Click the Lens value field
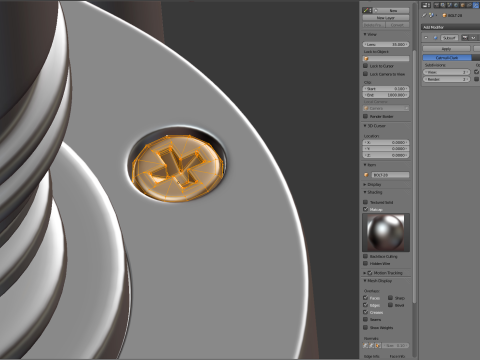This screenshot has width=480, height=360. [x=386, y=44]
